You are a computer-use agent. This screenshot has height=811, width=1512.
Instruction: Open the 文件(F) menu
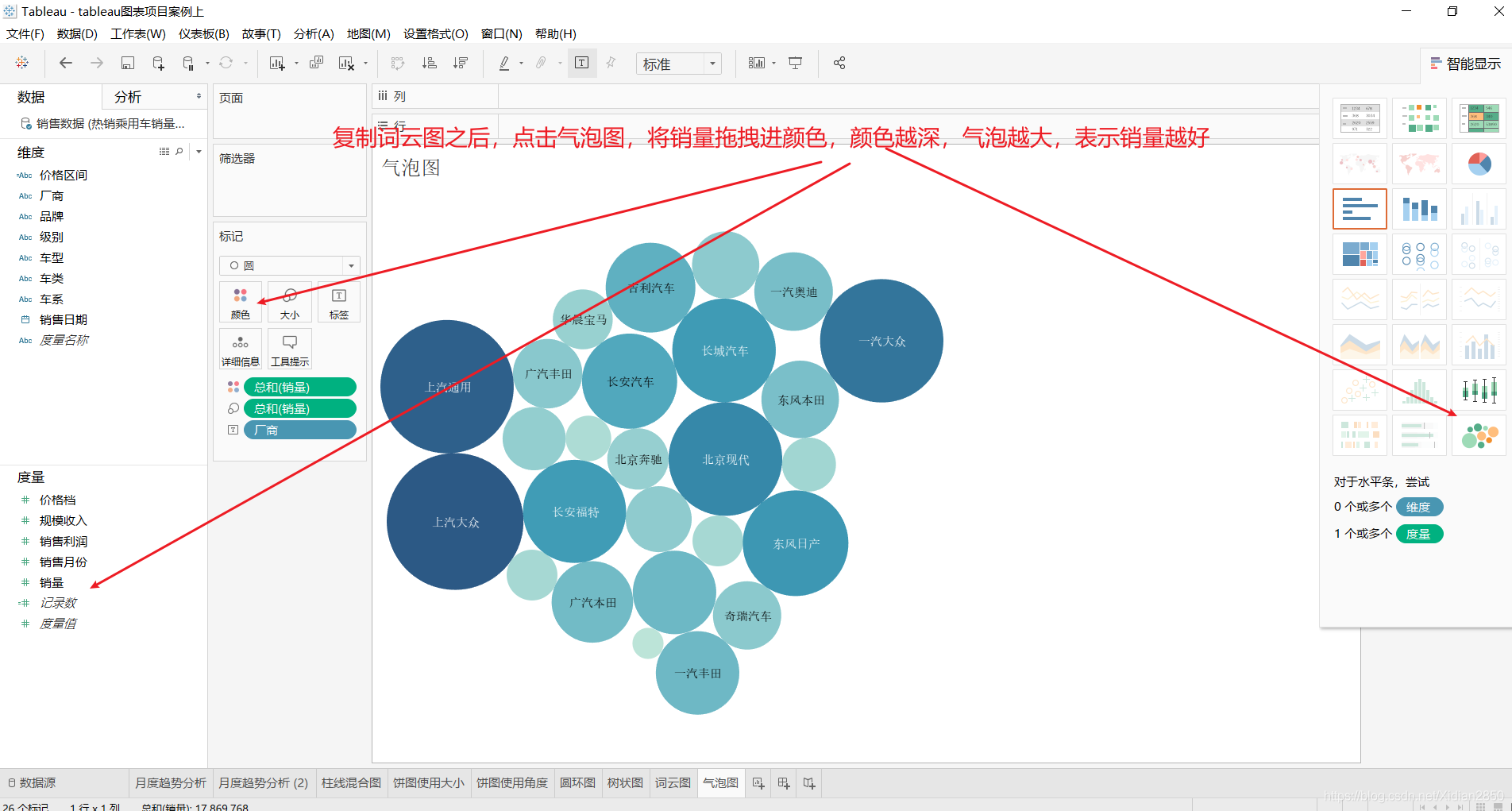coord(25,33)
